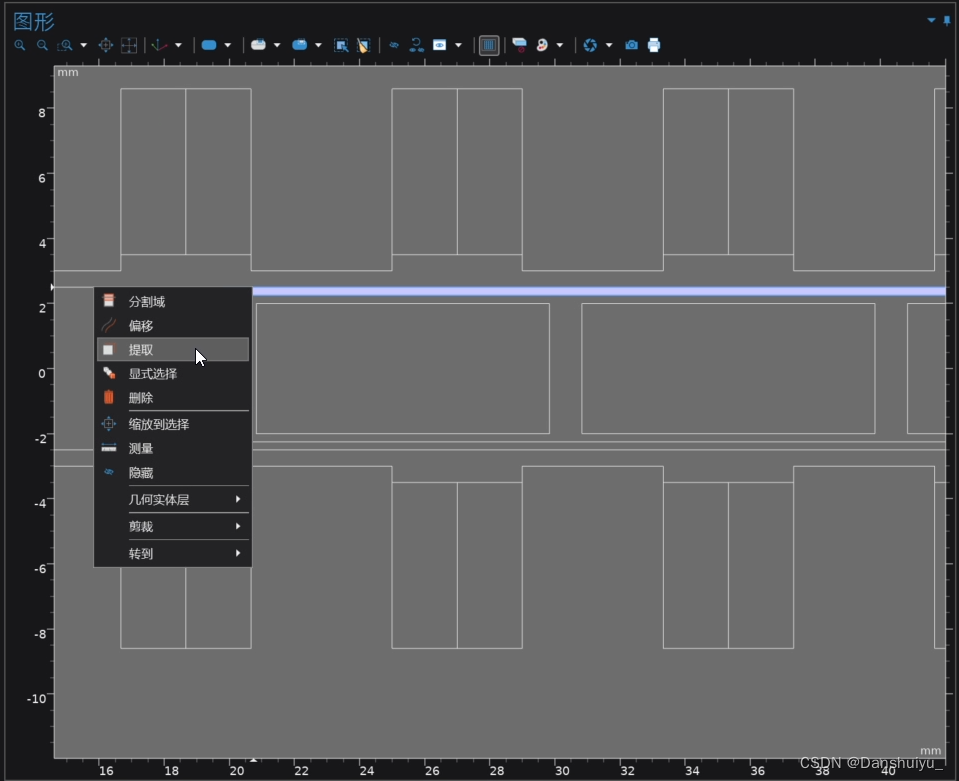Viewport: 959px width, 781px height.
Task: Click the coordinate axes view icon
Action: (x=159, y=45)
